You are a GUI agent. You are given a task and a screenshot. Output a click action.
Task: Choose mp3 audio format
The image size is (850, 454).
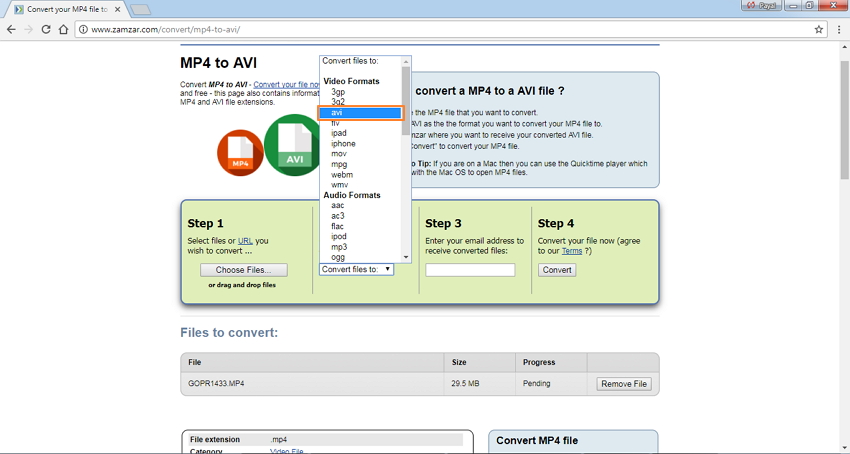tap(339, 247)
